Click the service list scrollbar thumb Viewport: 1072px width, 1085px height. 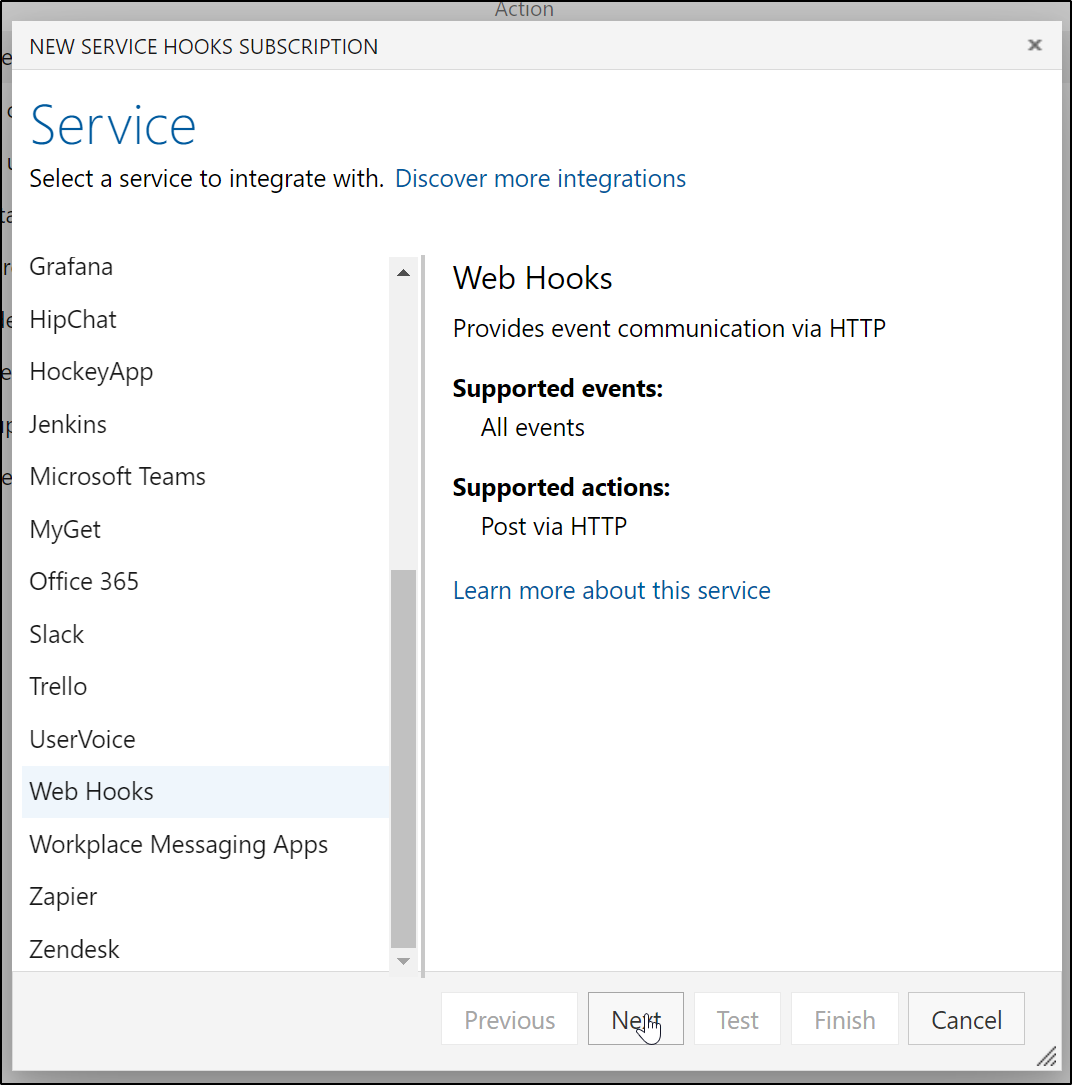pyautogui.click(x=403, y=758)
